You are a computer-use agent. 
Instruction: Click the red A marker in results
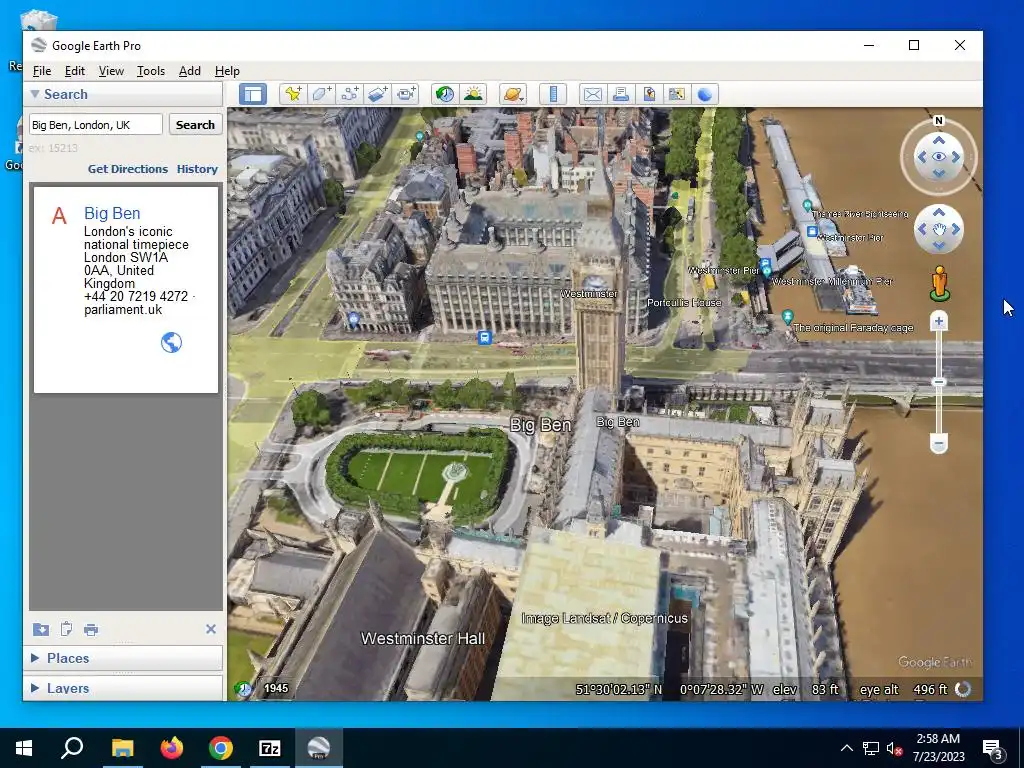59,216
